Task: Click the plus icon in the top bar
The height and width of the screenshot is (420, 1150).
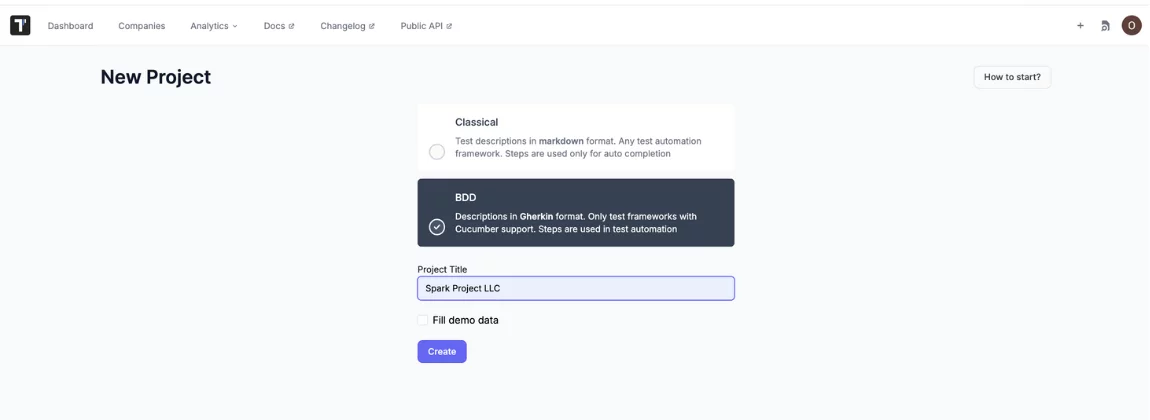Action: pyautogui.click(x=1080, y=26)
